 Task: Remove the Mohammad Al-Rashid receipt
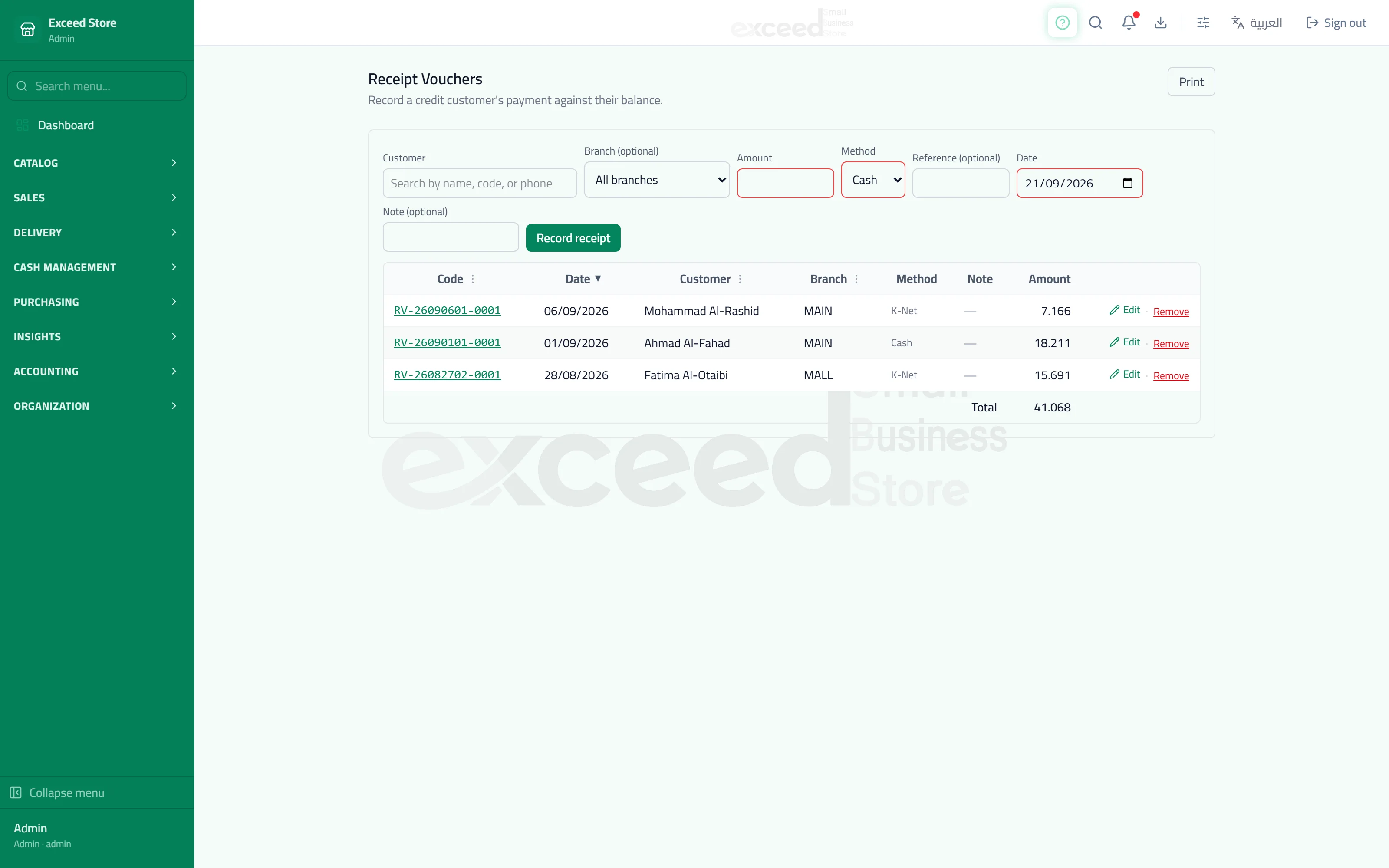(x=1171, y=312)
